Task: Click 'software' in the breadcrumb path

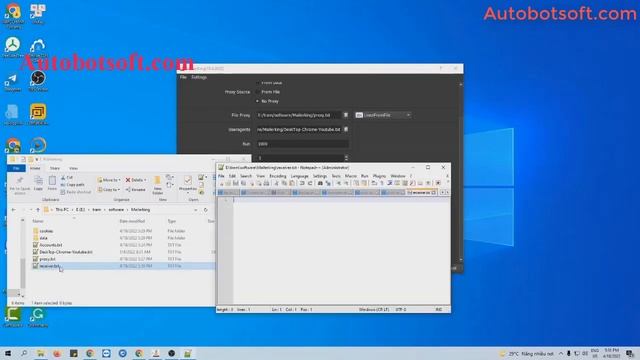Action: [x=116, y=210]
